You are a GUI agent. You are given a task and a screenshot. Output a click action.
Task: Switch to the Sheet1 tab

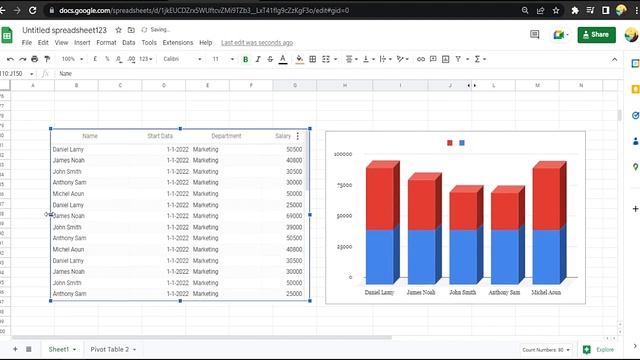pyautogui.click(x=62, y=349)
